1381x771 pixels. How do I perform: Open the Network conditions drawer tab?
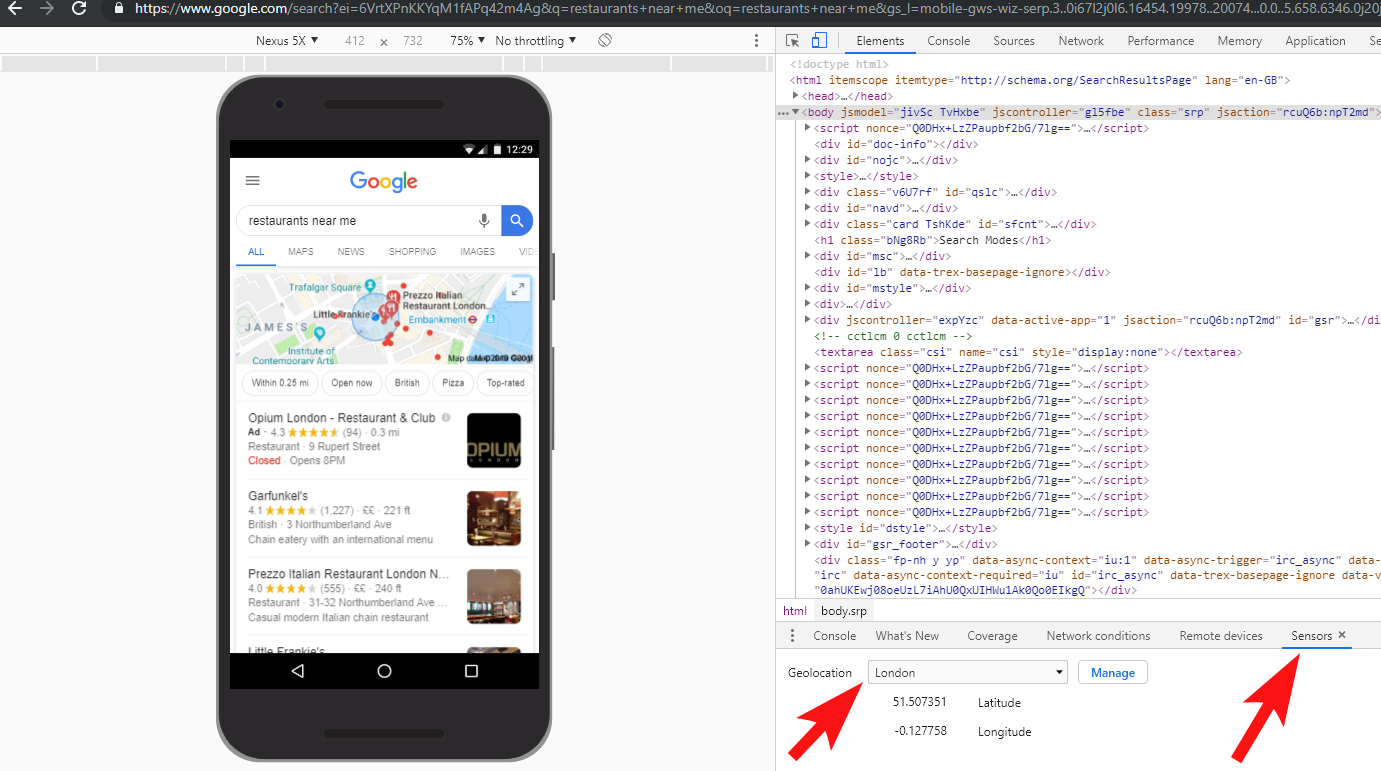(1098, 636)
